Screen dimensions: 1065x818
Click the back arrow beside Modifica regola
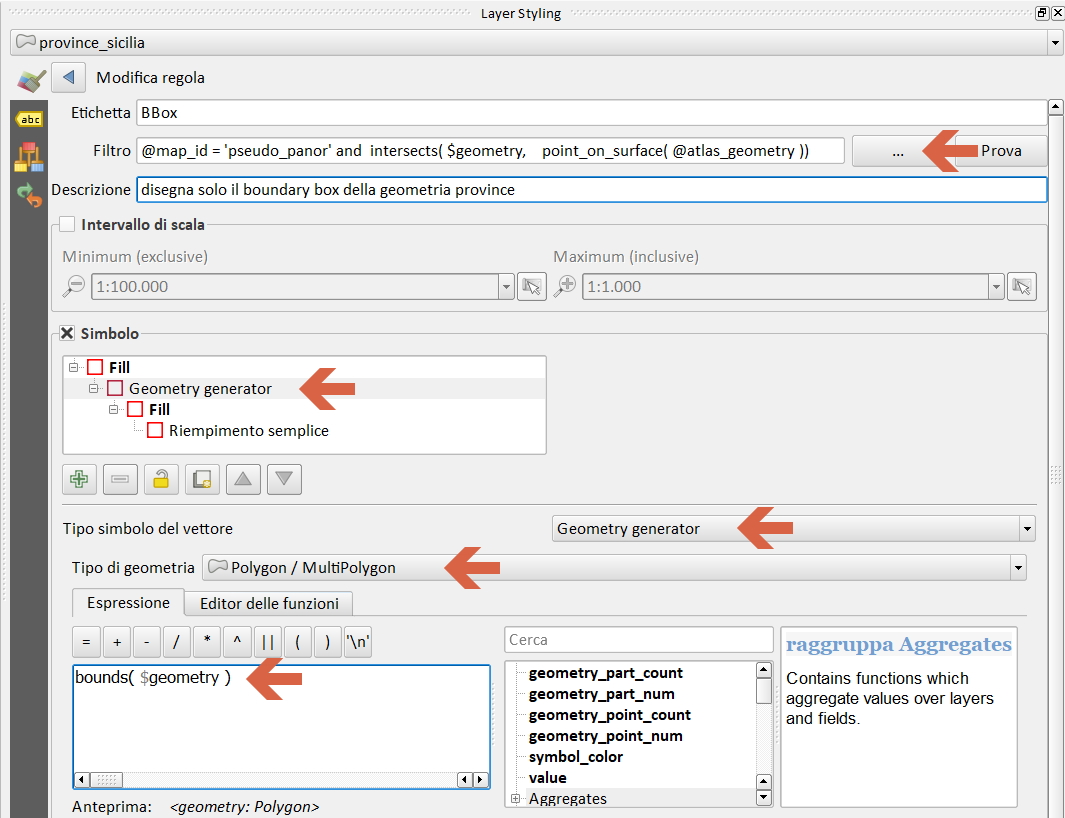click(x=68, y=77)
